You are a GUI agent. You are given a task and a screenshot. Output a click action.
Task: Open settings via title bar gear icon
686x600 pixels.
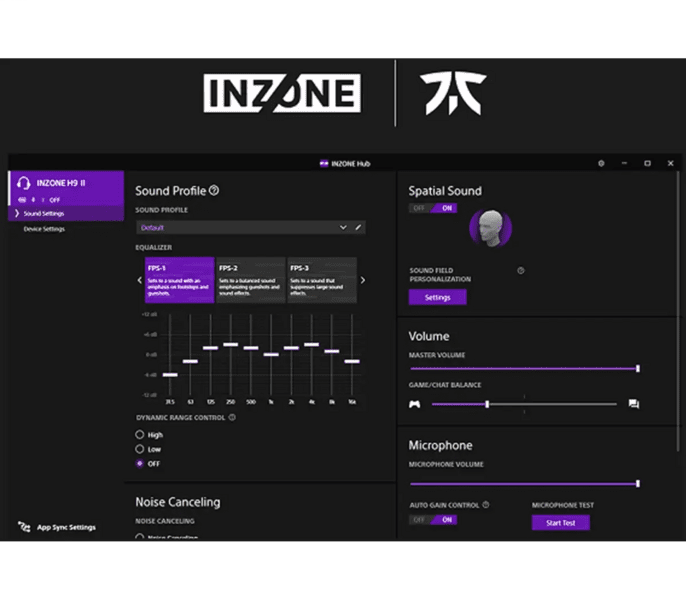coord(601,163)
